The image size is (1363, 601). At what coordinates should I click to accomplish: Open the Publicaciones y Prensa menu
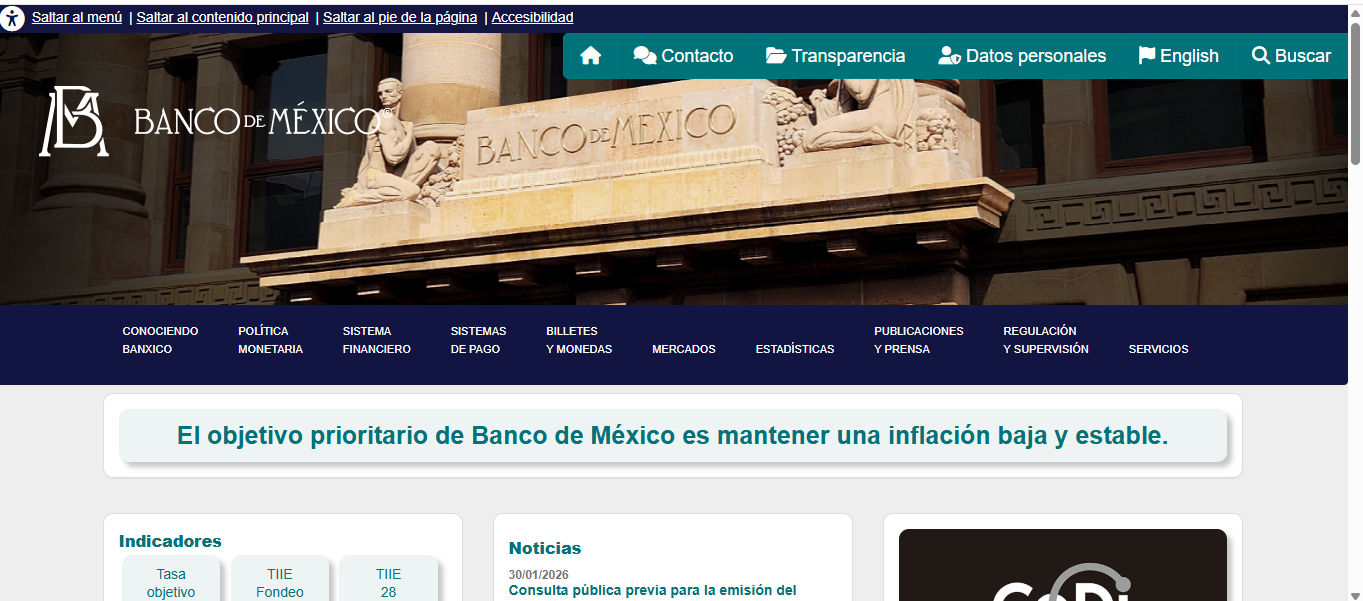point(919,340)
